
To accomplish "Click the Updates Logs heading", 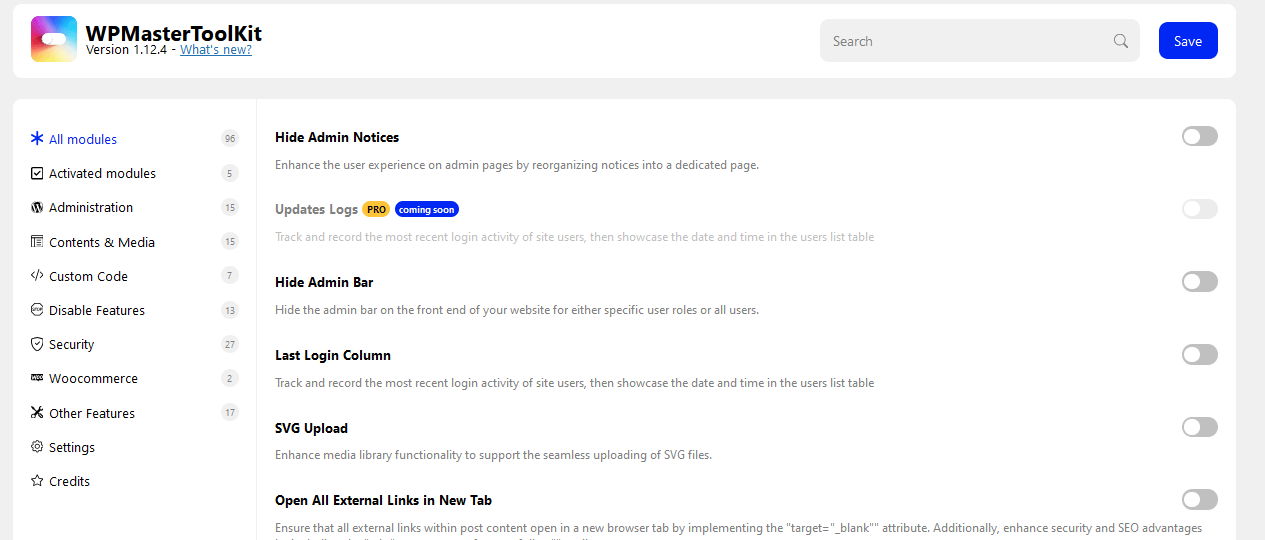I will (x=316, y=209).
